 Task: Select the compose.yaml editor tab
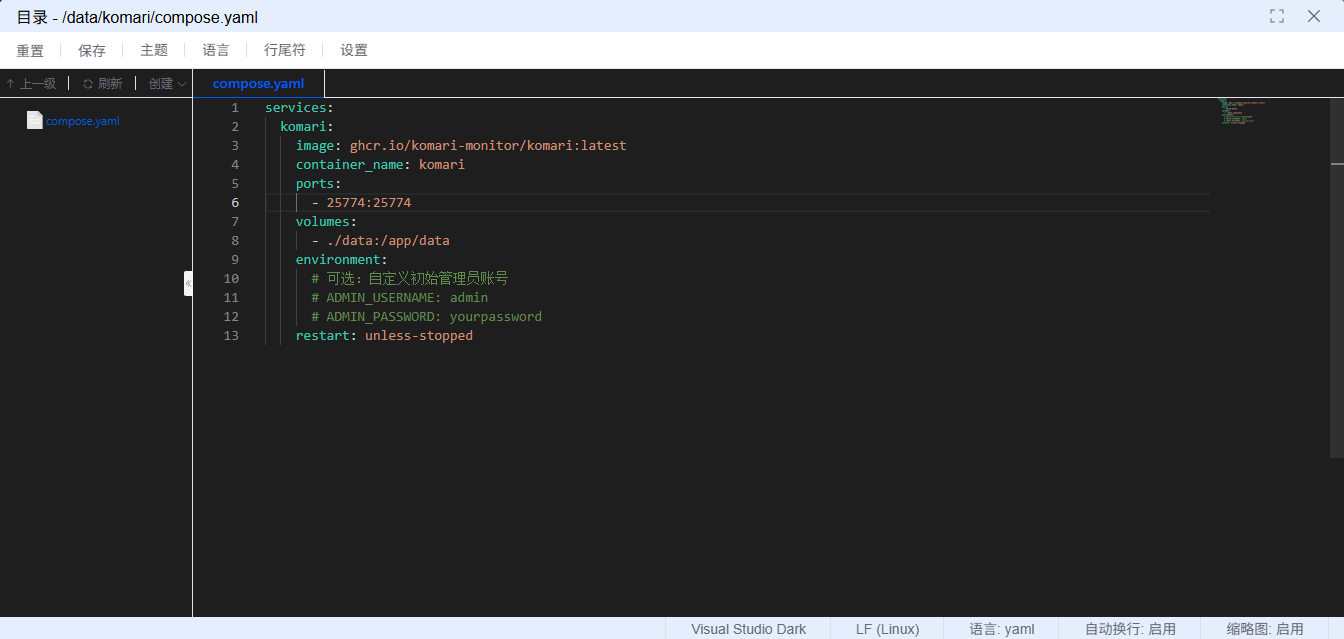(x=258, y=84)
